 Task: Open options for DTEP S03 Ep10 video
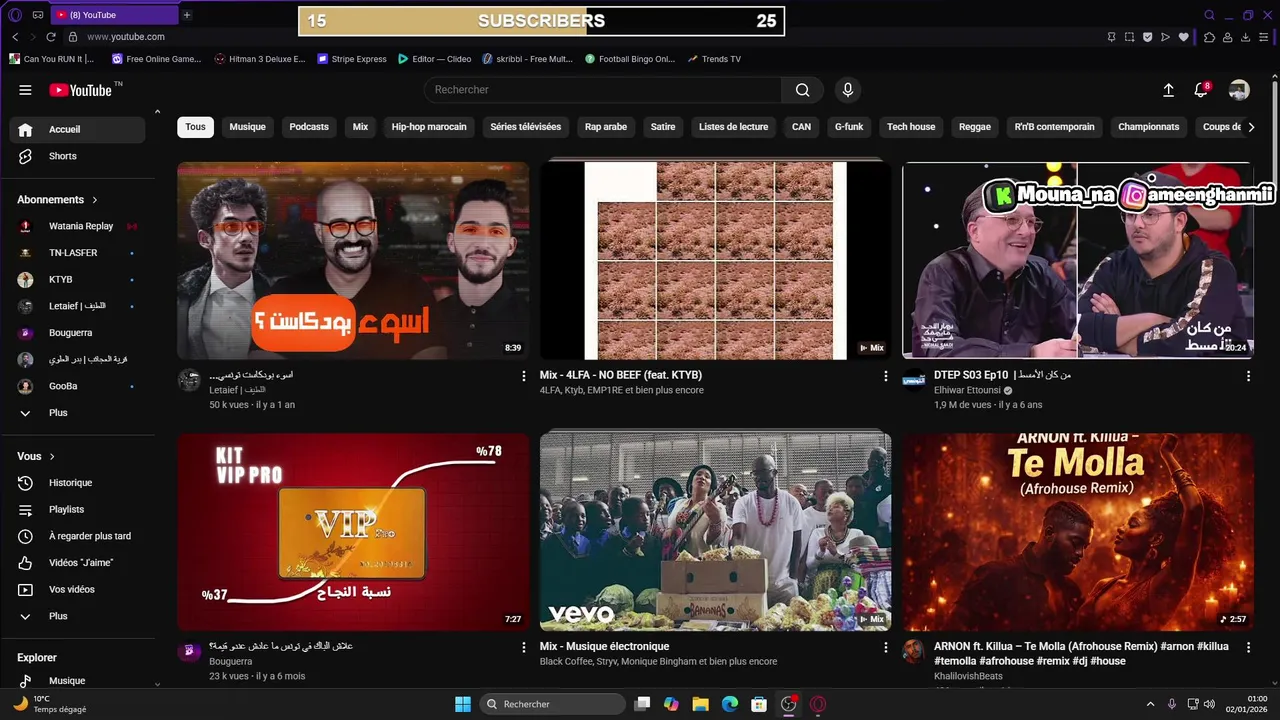pyautogui.click(x=1248, y=376)
